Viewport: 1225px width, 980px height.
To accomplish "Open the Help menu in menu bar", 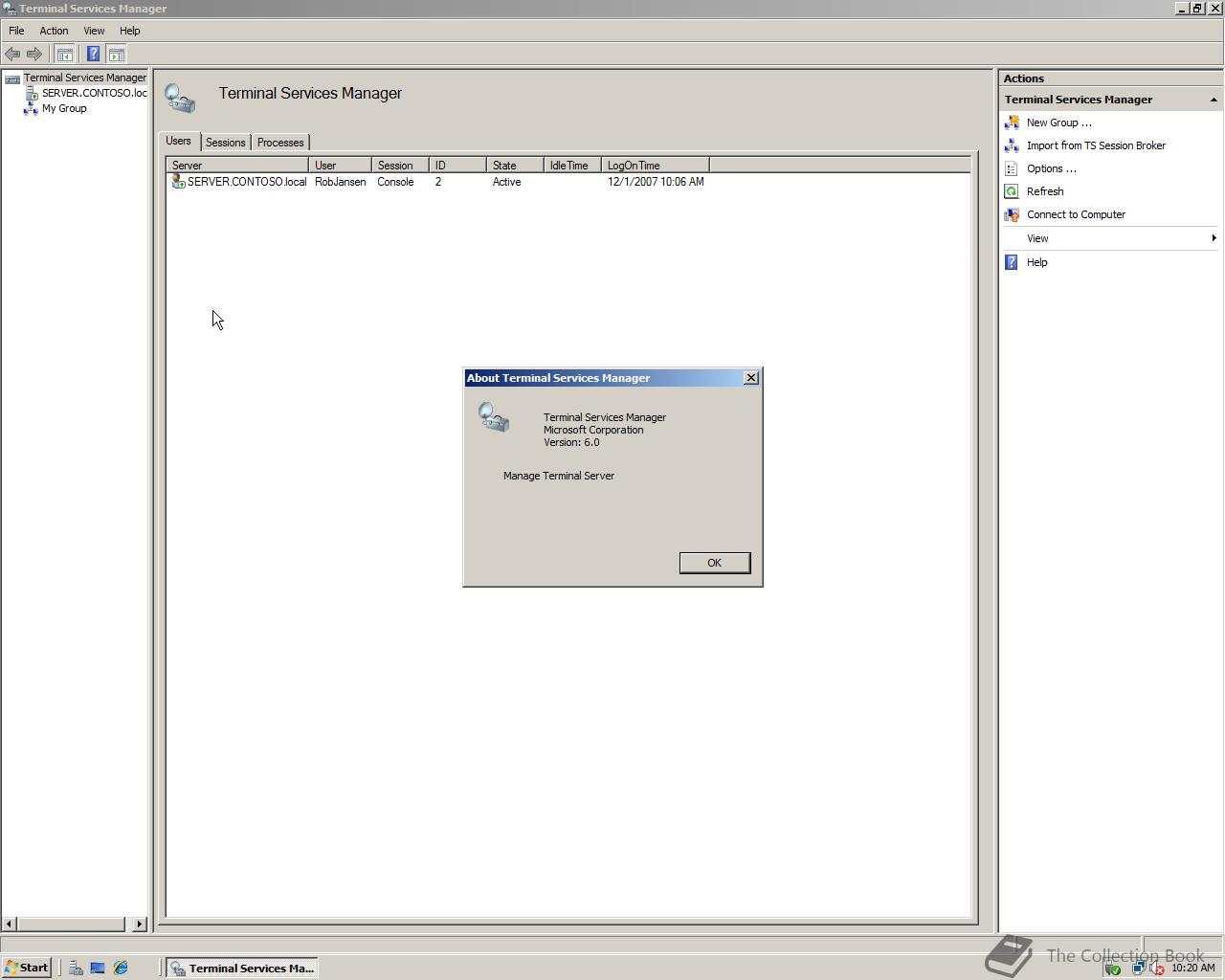I will pos(129,31).
